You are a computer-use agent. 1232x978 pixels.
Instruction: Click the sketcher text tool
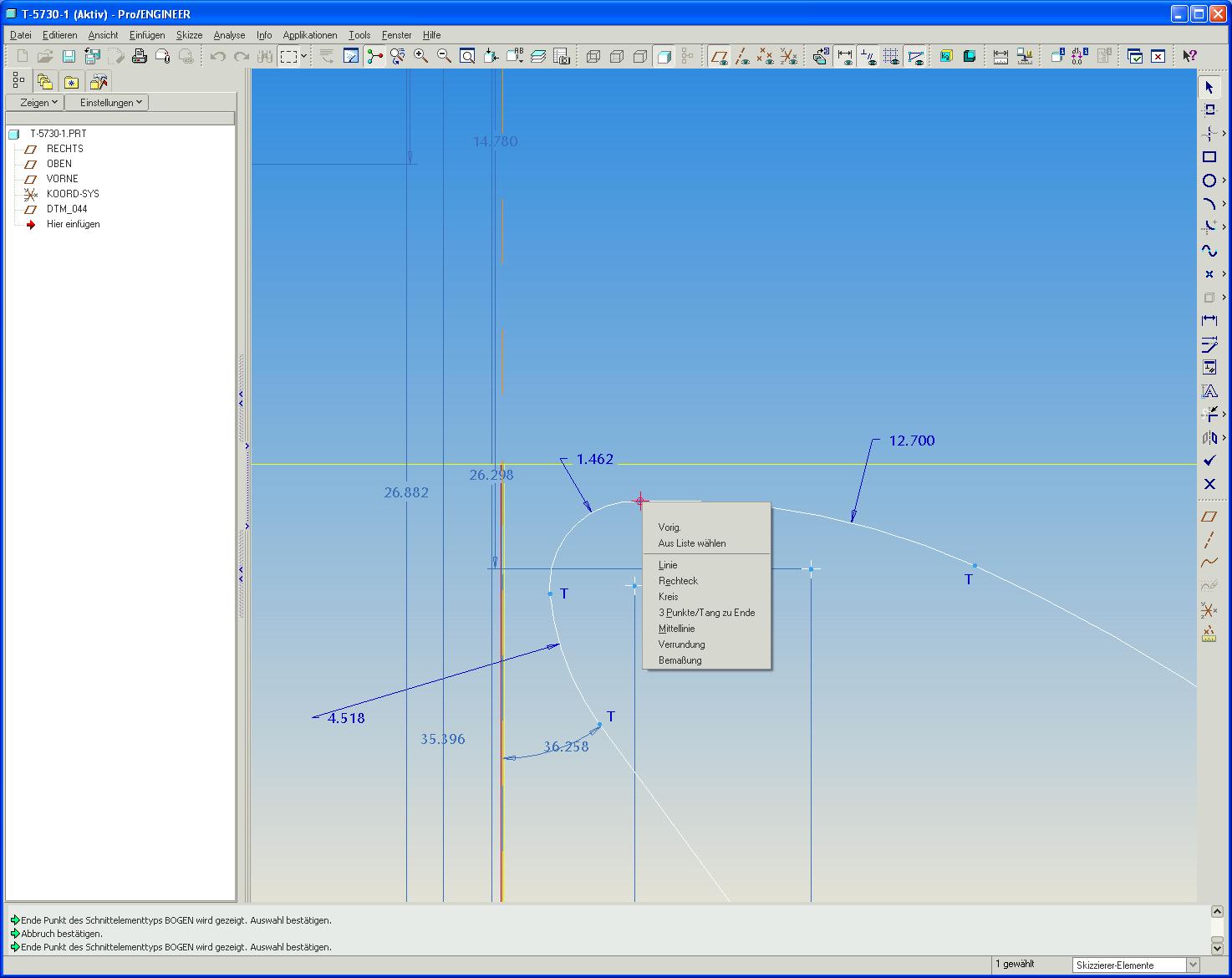1209,391
